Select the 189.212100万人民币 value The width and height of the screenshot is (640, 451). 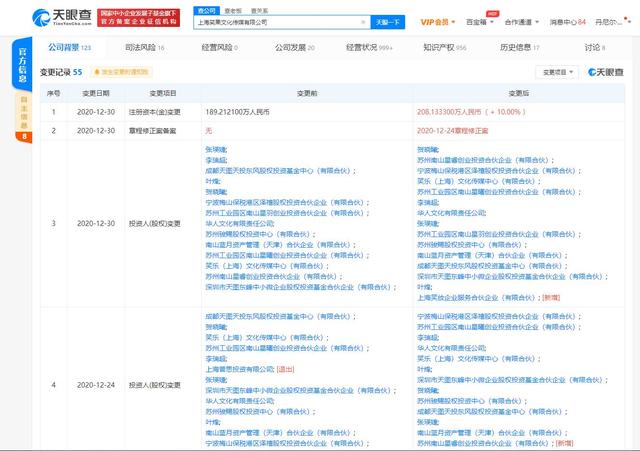237,112
